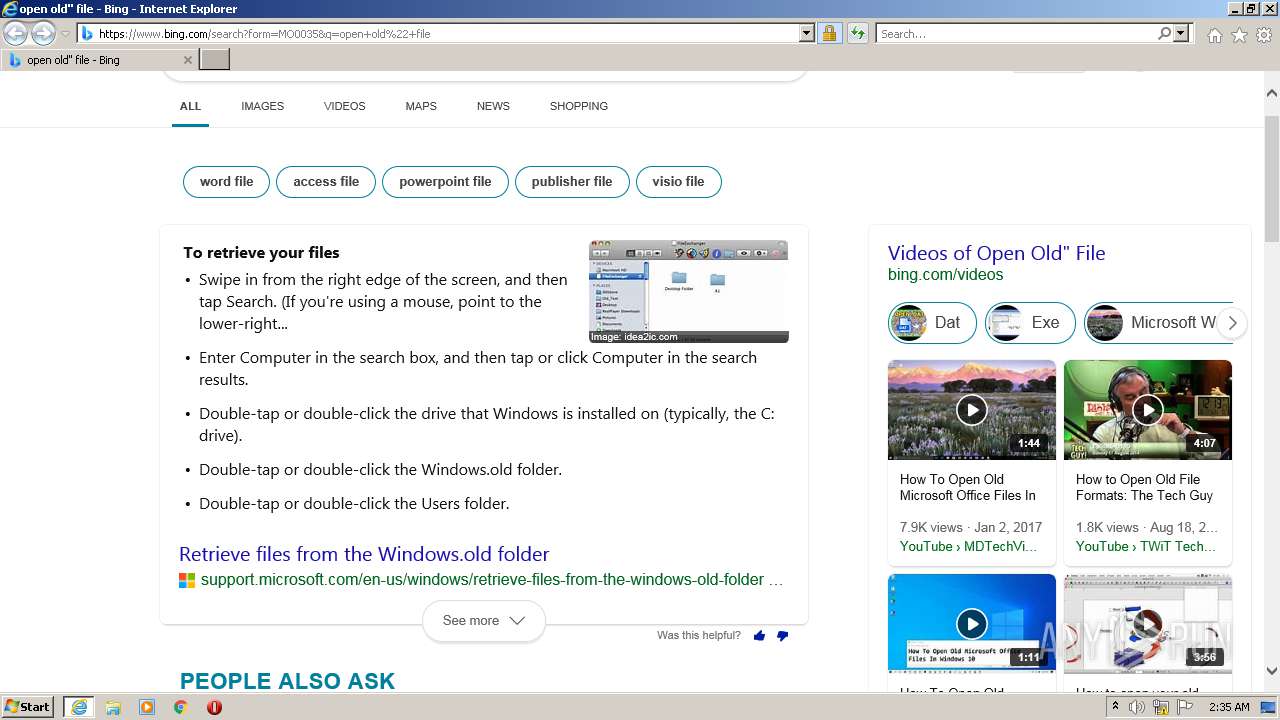Open the File Explorer taskbar icon
The width and height of the screenshot is (1280, 720).
pos(113,707)
